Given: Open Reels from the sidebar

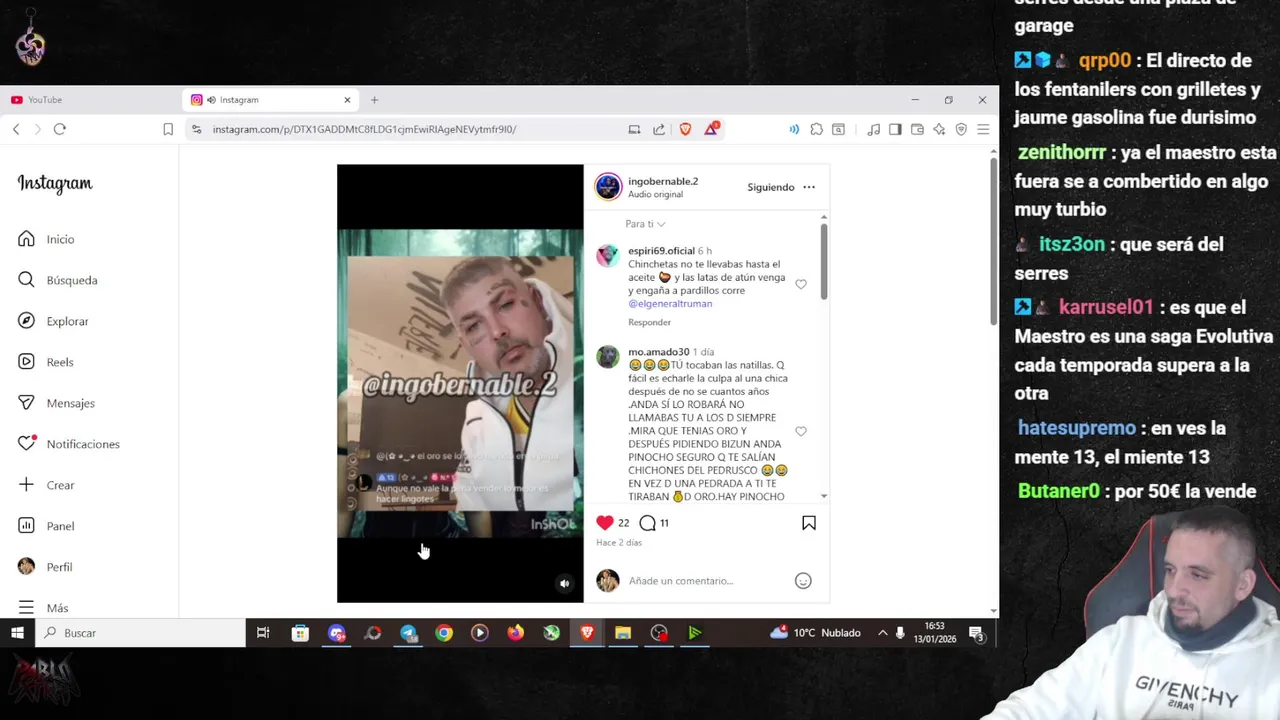Looking at the screenshot, I should [45, 362].
